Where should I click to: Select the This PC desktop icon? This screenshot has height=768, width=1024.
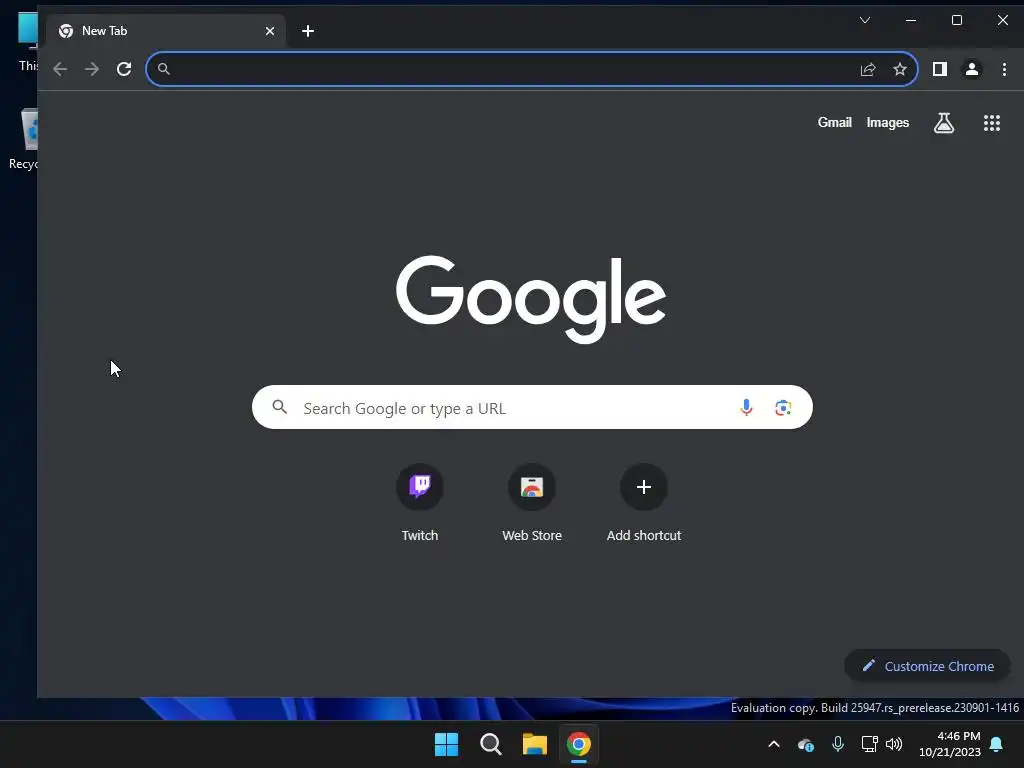click(27, 40)
